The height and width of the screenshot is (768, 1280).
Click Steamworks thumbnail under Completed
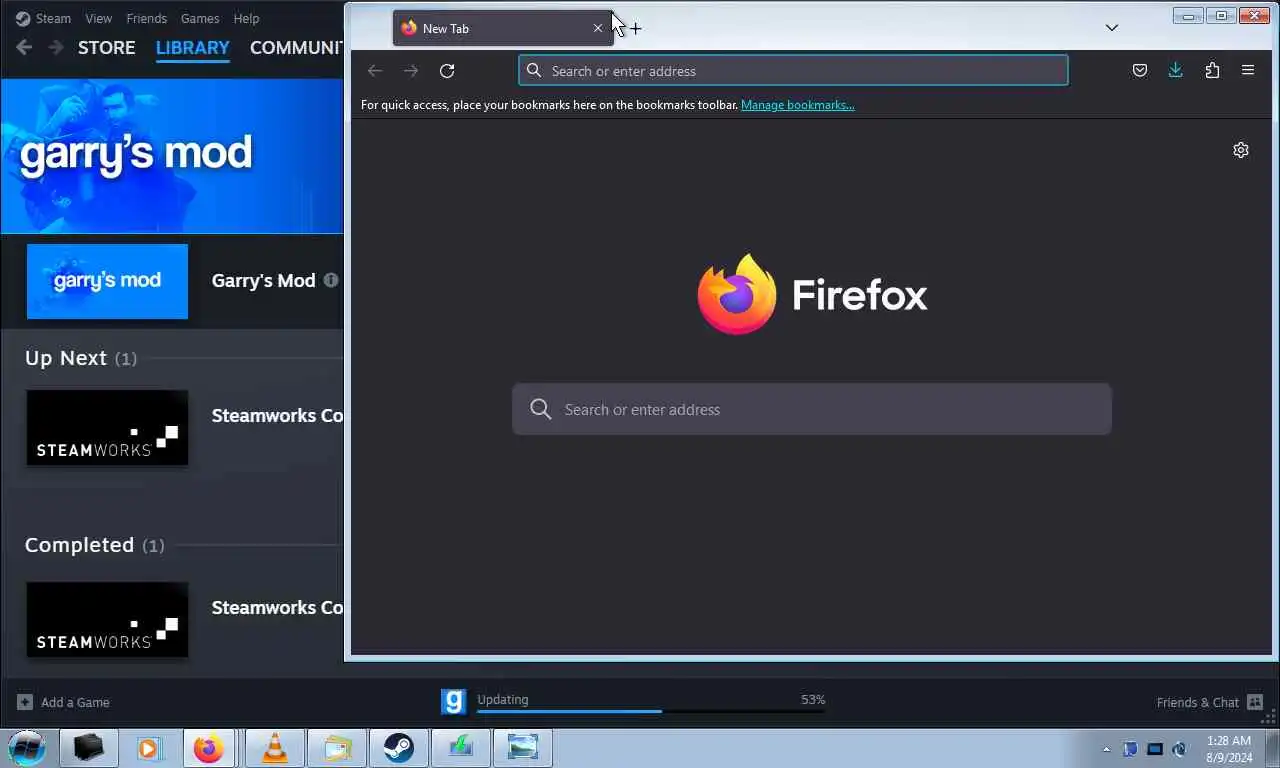click(107, 619)
